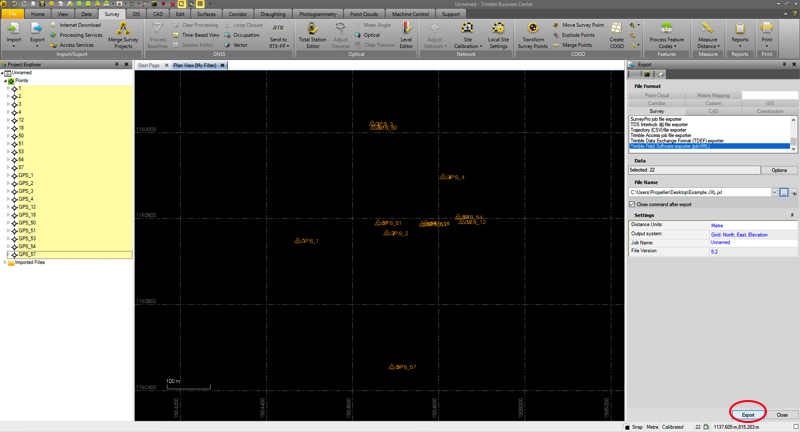Collapse the Settings section in Export panel
This screenshot has width=800, height=432.
coord(792,215)
